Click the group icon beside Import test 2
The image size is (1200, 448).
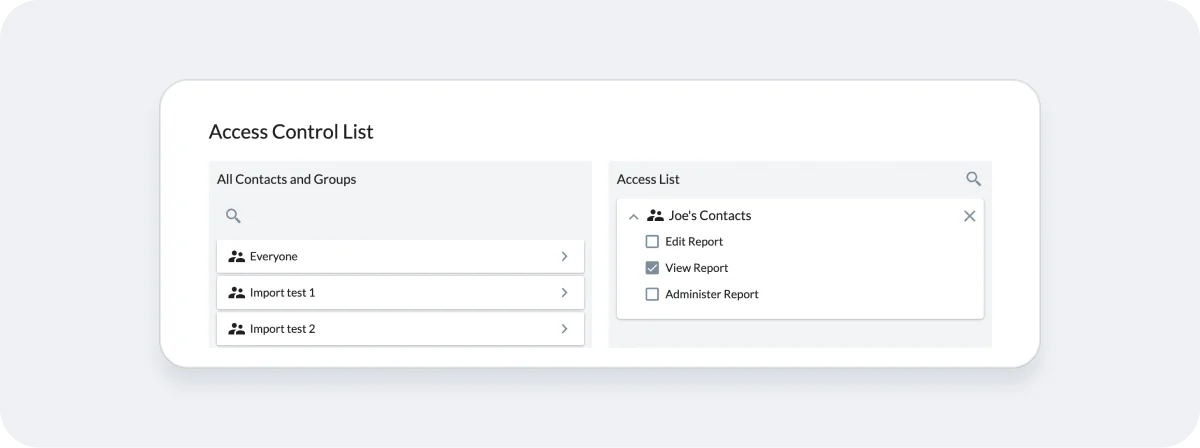[237, 329]
